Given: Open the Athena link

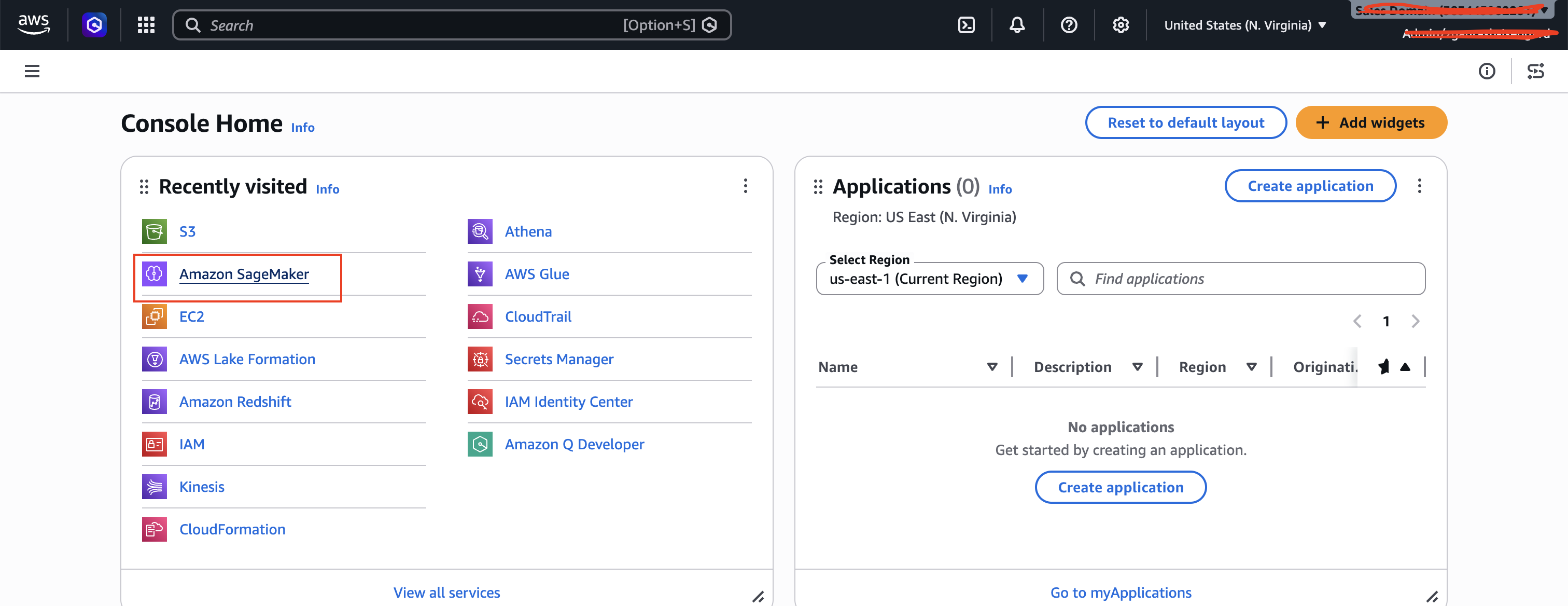Looking at the screenshot, I should (x=528, y=231).
